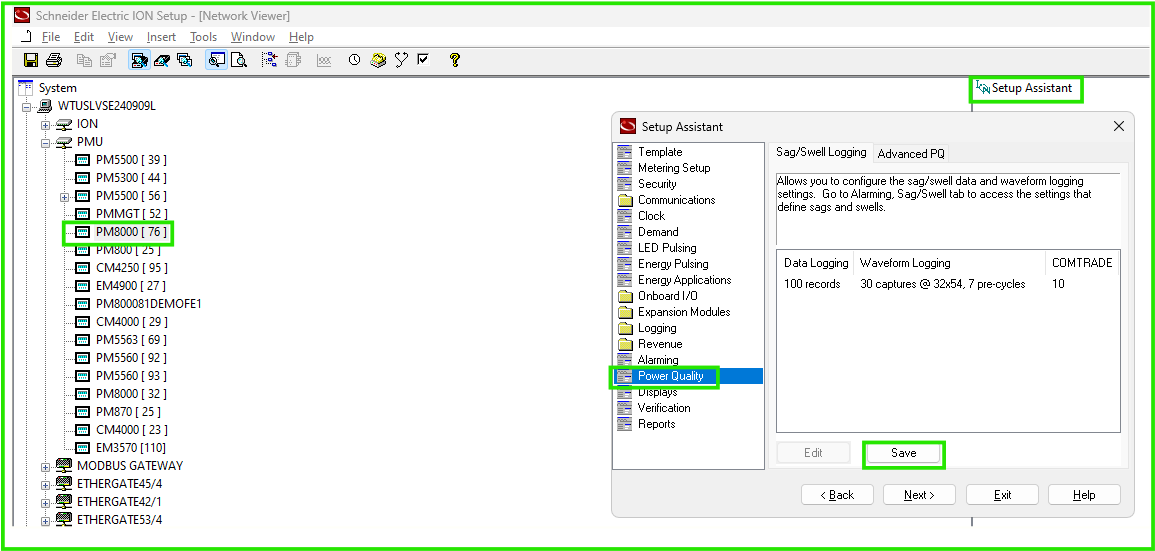Screen dimensions: 1155x551
Task: Click the page-with-magnifier toolbar icon
Action: (x=238, y=60)
